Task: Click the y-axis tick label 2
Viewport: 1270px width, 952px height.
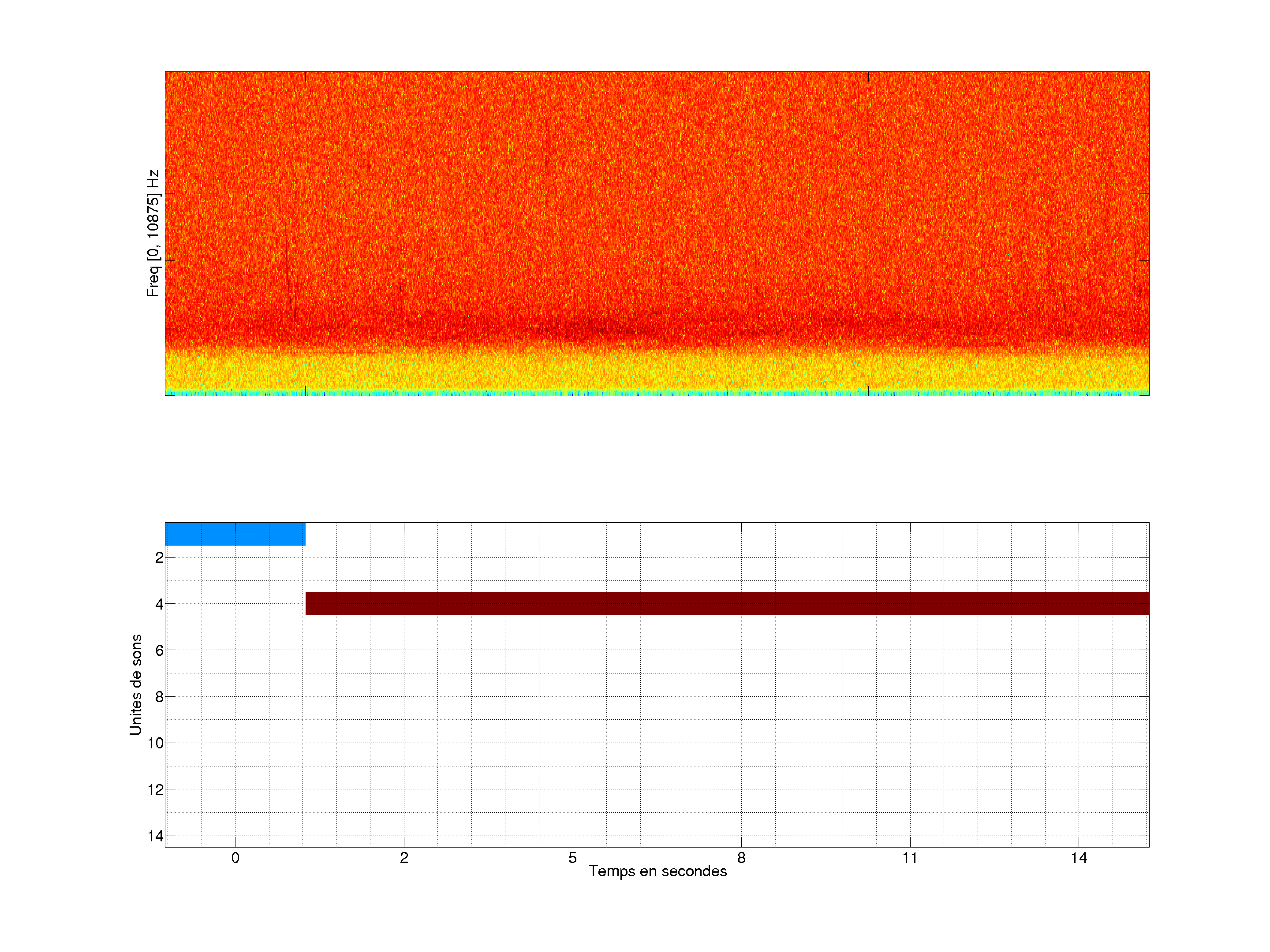Action: click(x=159, y=558)
